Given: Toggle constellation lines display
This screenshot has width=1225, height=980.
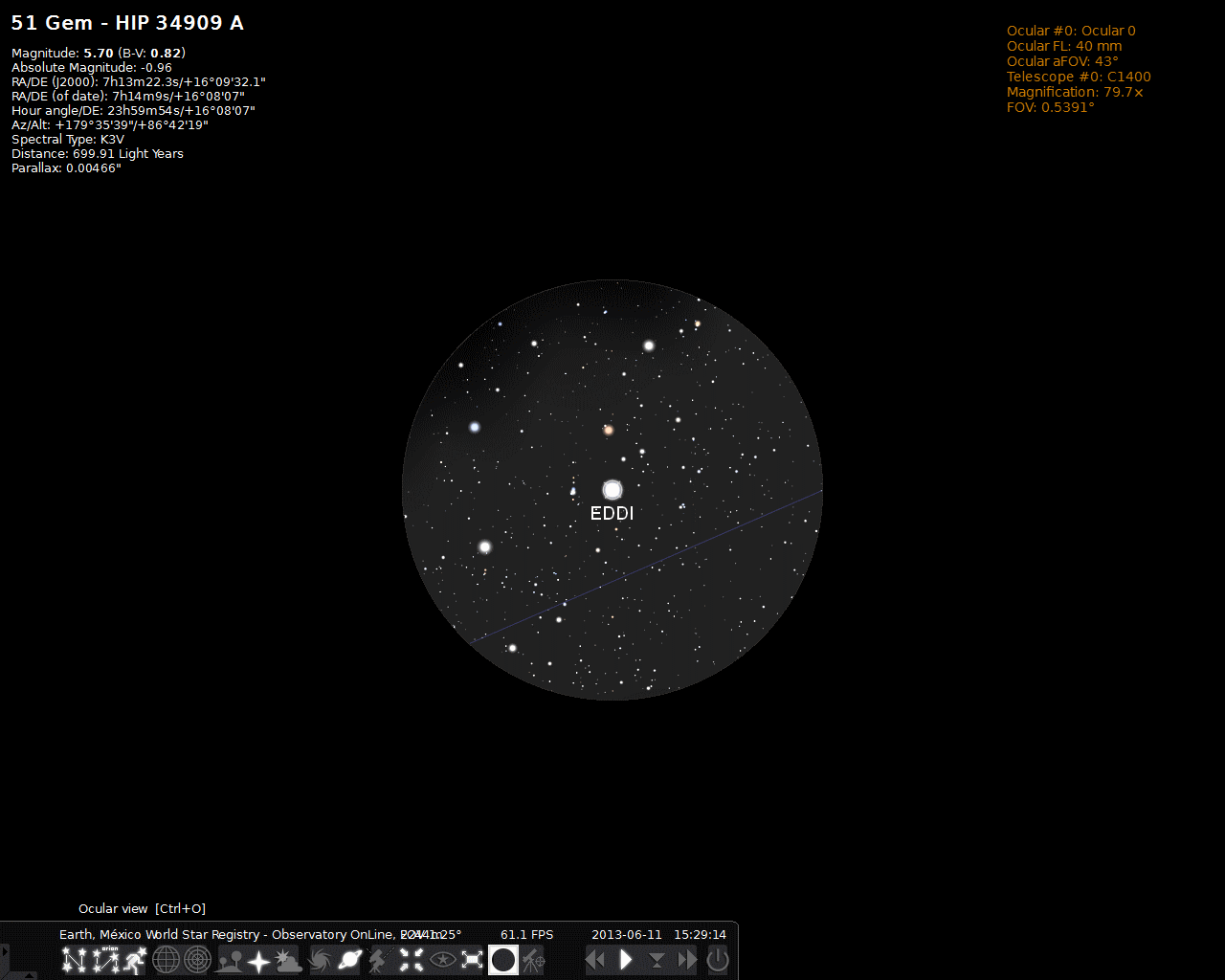Looking at the screenshot, I should (74, 960).
